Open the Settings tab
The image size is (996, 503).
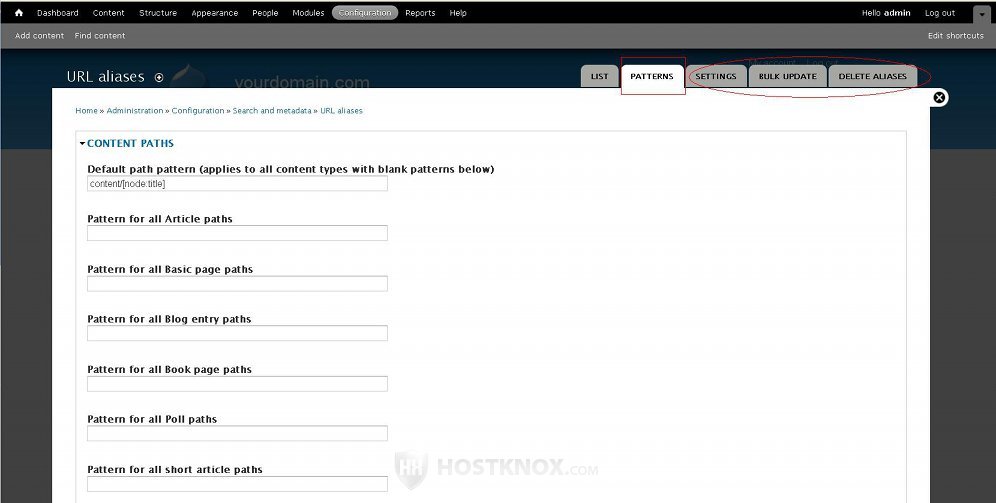pyautogui.click(x=716, y=77)
